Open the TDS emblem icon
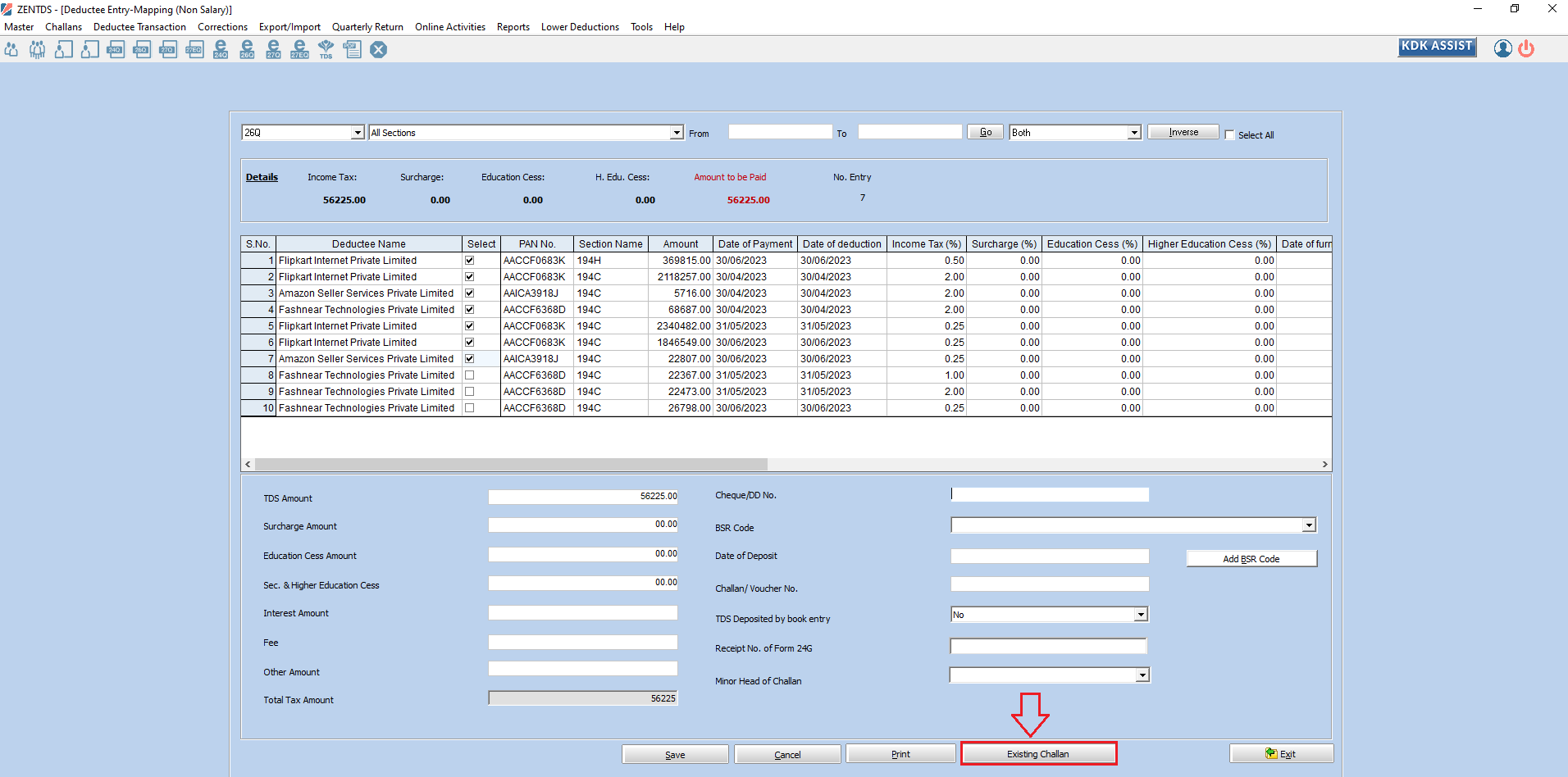The height and width of the screenshot is (777, 1568). click(x=326, y=49)
